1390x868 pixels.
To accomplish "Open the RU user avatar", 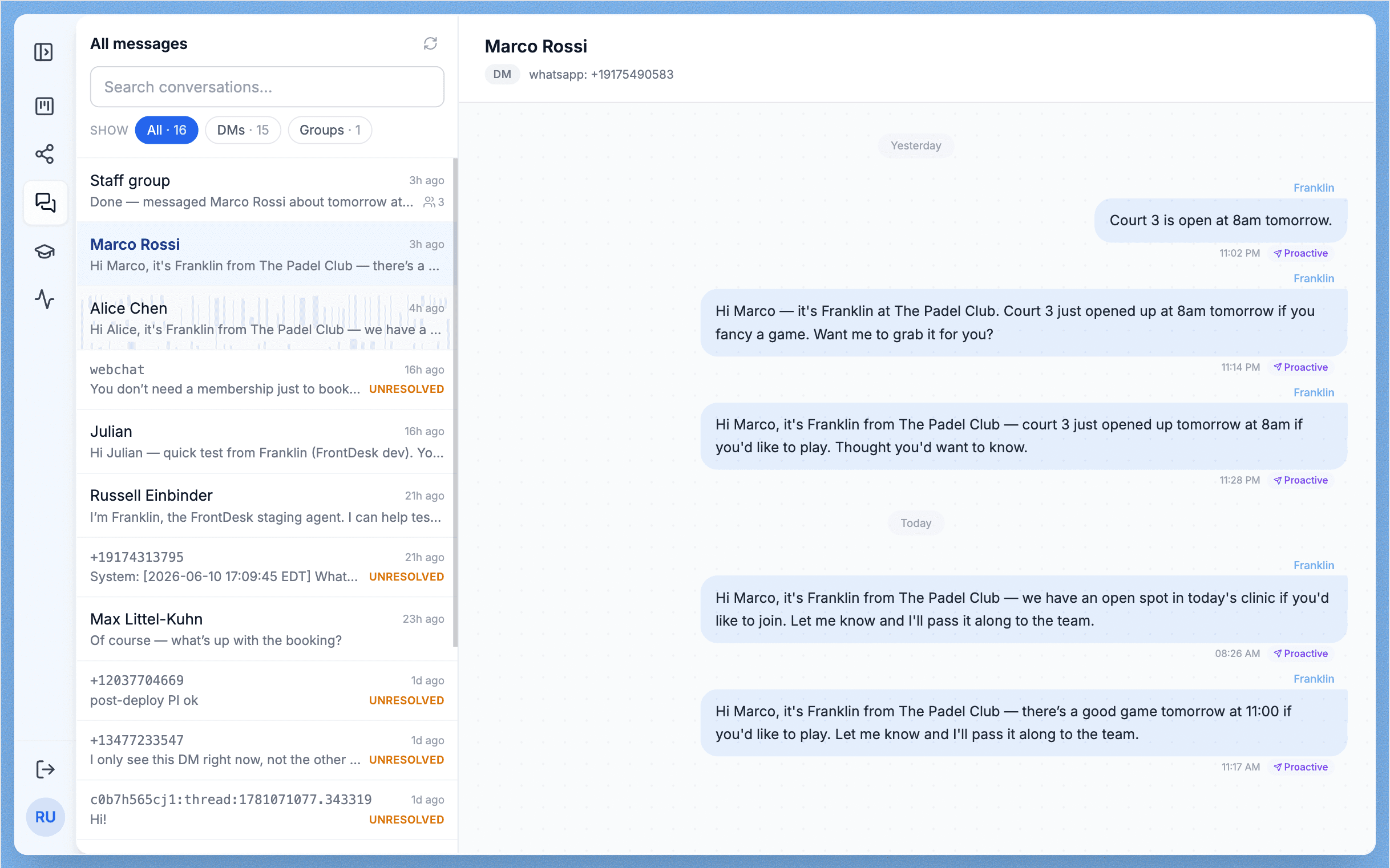I will tap(46, 817).
